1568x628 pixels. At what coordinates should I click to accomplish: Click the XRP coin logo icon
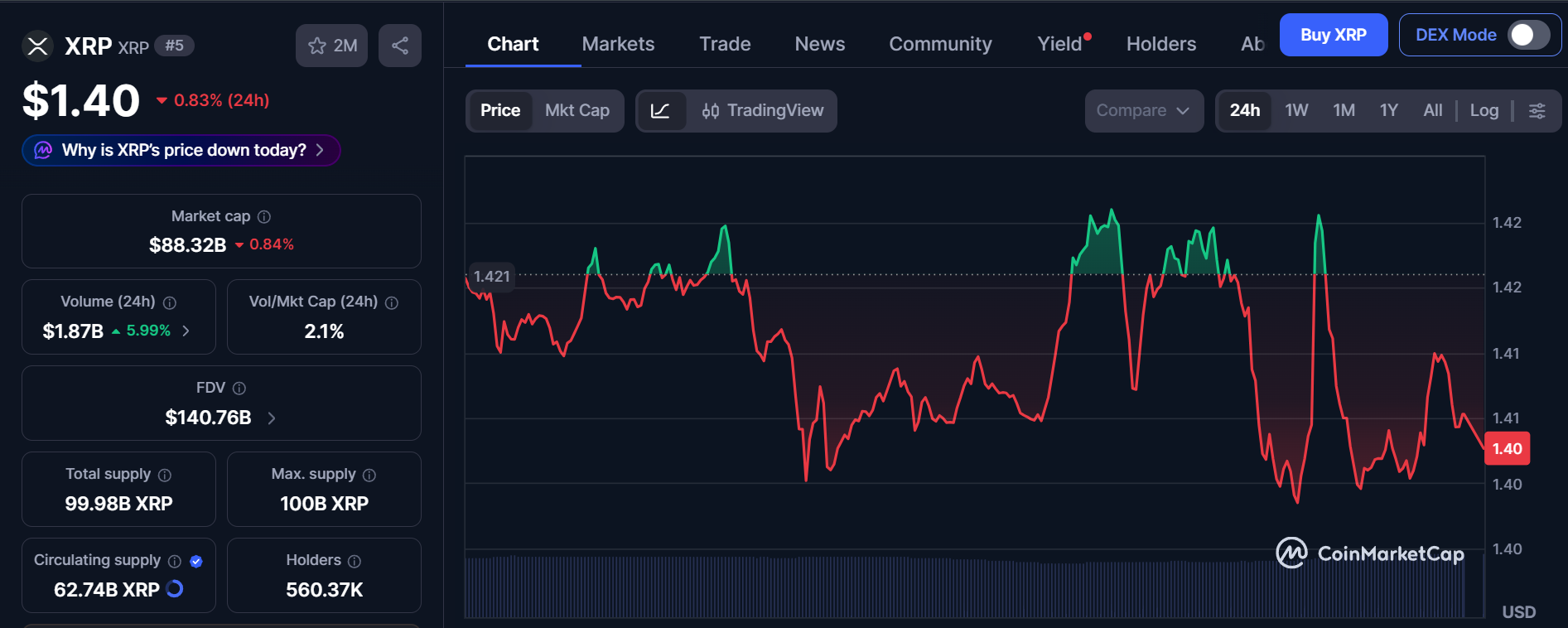pyautogui.click(x=37, y=46)
